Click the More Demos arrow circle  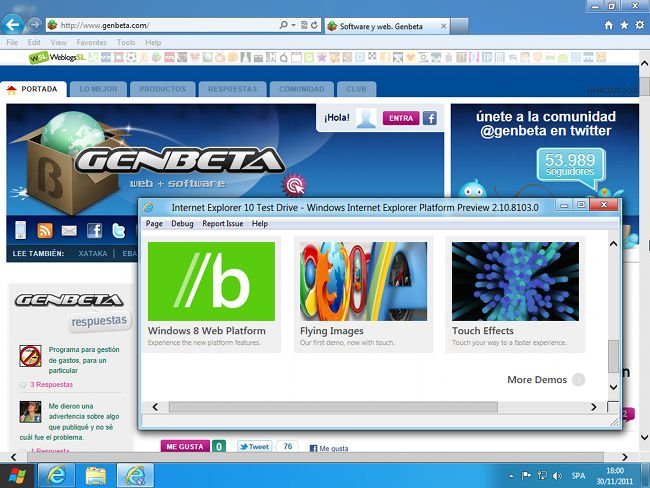click(x=578, y=379)
